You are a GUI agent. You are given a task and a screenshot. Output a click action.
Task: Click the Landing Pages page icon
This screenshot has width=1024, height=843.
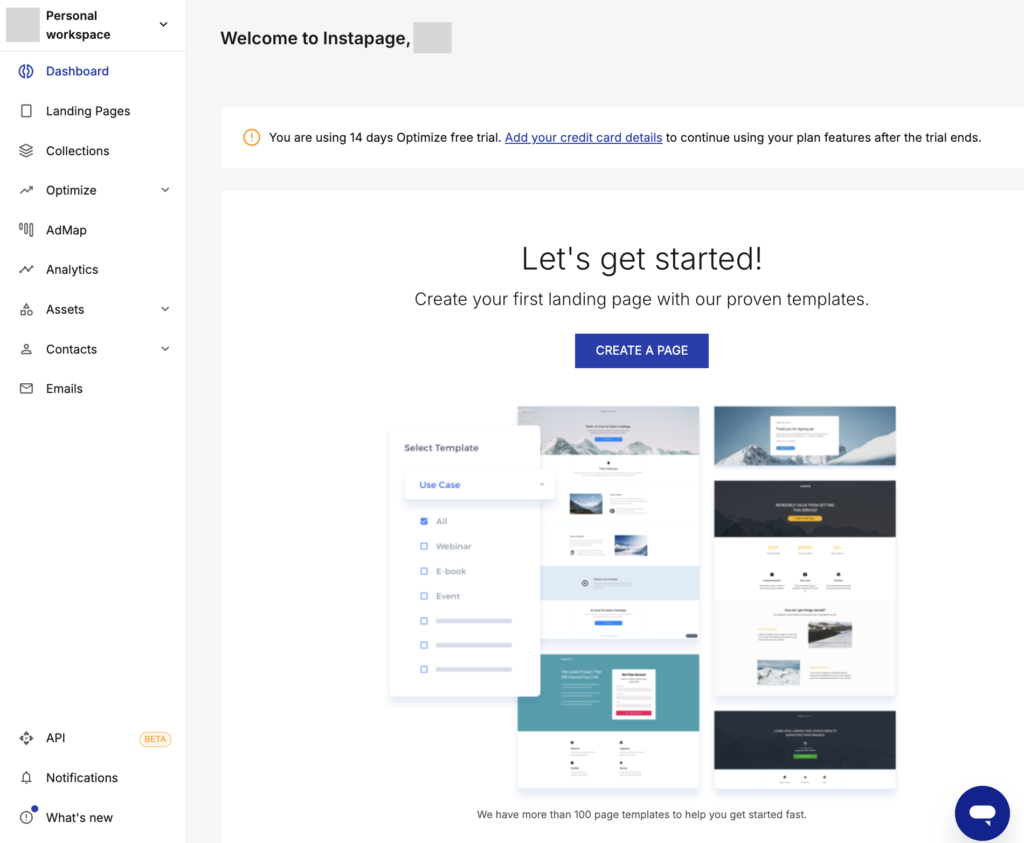(26, 111)
